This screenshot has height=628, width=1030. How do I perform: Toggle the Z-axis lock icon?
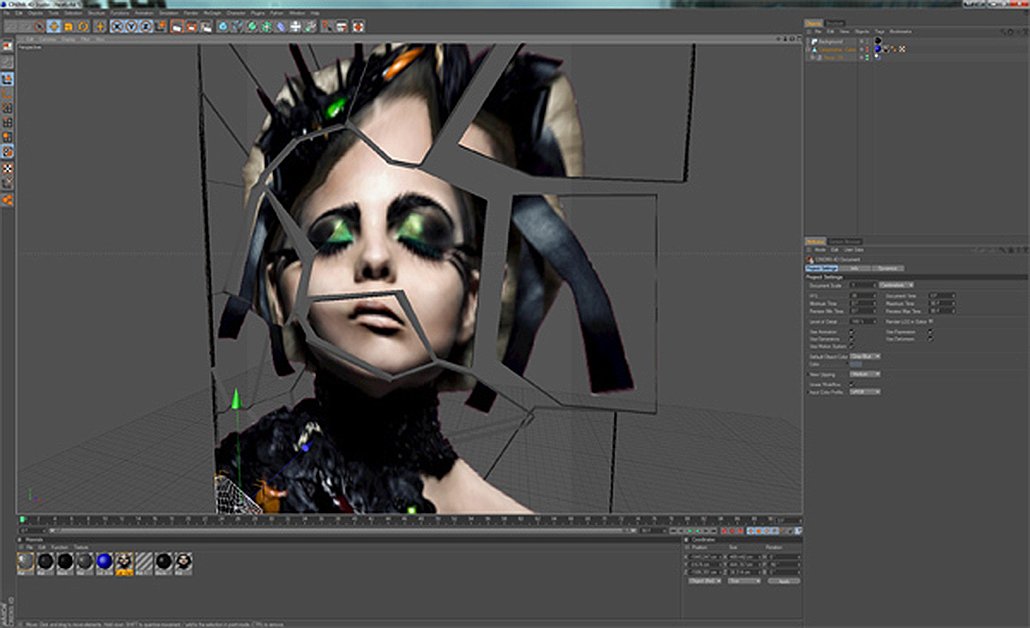[146, 26]
